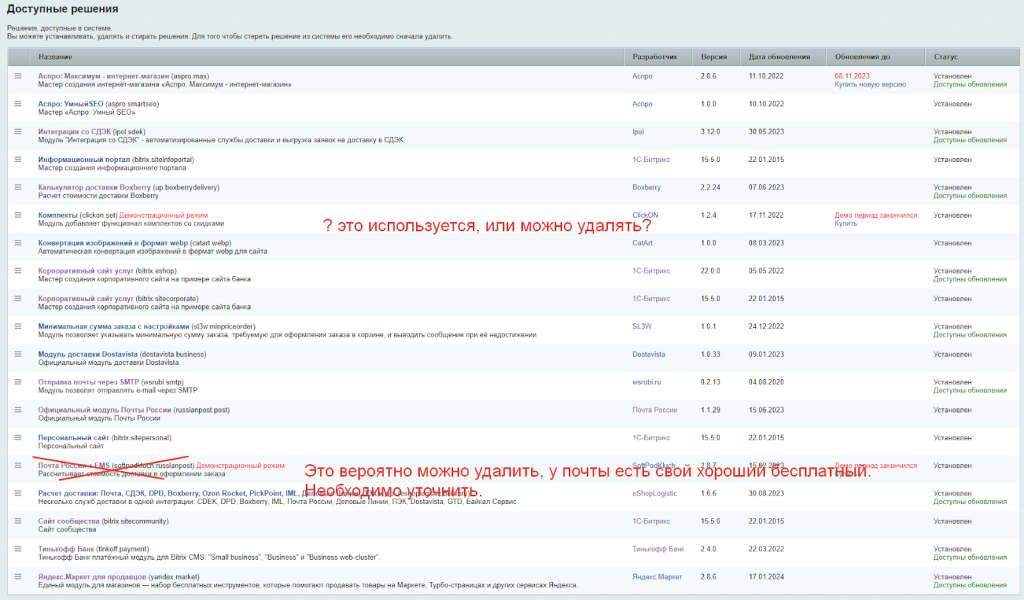Screen dimensions: 1024x600
Task: Open row menu icon for Официальный модуль Почты России
Action: pyautogui.click(x=18, y=410)
